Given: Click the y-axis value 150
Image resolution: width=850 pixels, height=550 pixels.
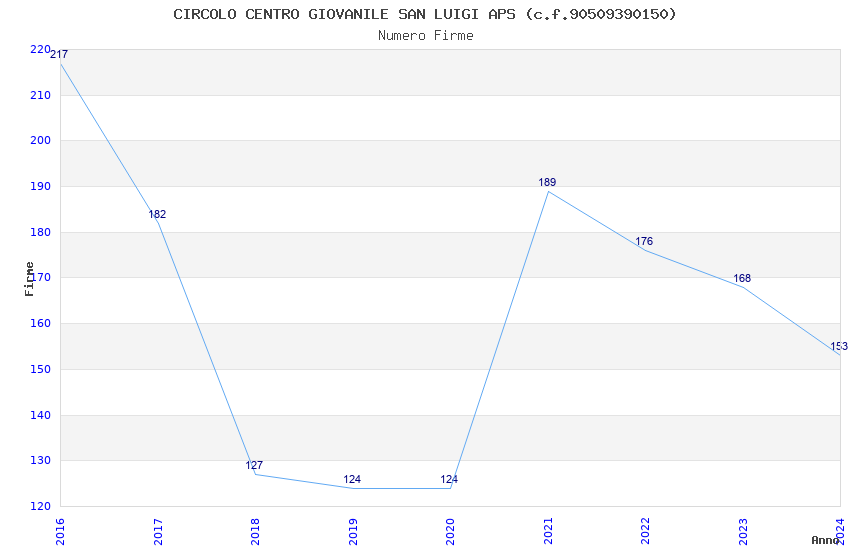Looking at the screenshot, I should click(41, 369).
